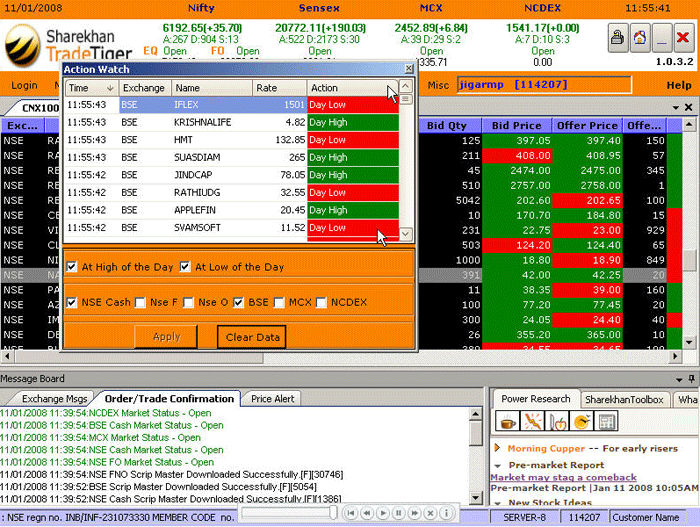This screenshot has height=527, width=700.
Task: Switch to the Exchange Msgs tab
Action: coord(54,399)
